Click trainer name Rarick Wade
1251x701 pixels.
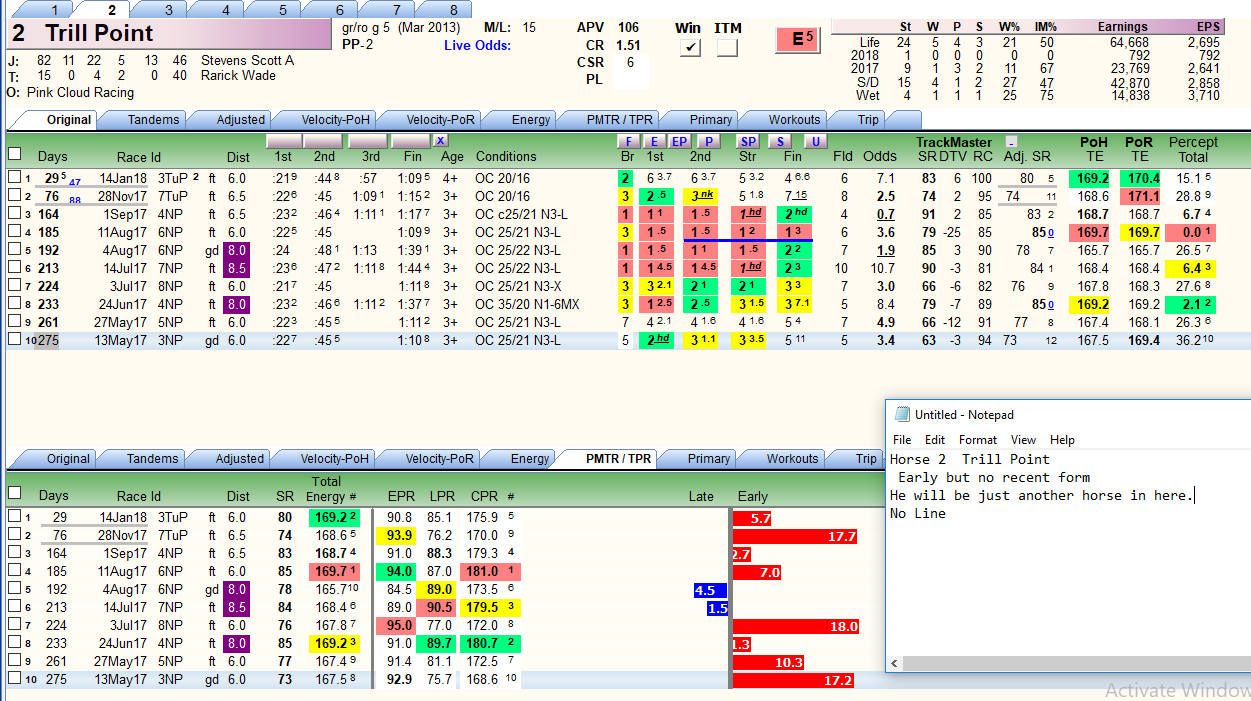tap(238, 76)
